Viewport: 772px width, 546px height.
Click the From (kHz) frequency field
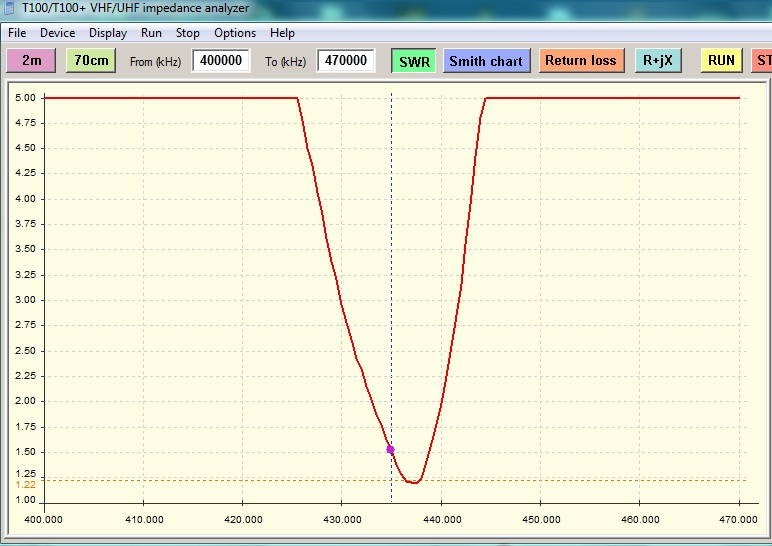point(221,61)
